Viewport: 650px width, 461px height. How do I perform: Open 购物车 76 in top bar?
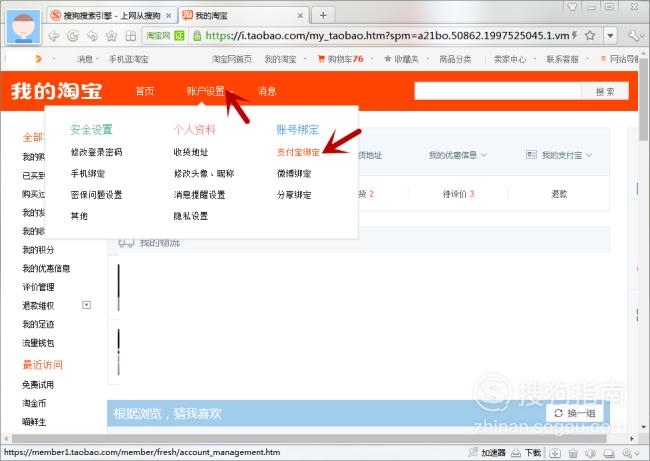pyautogui.click(x=340, y=59)
